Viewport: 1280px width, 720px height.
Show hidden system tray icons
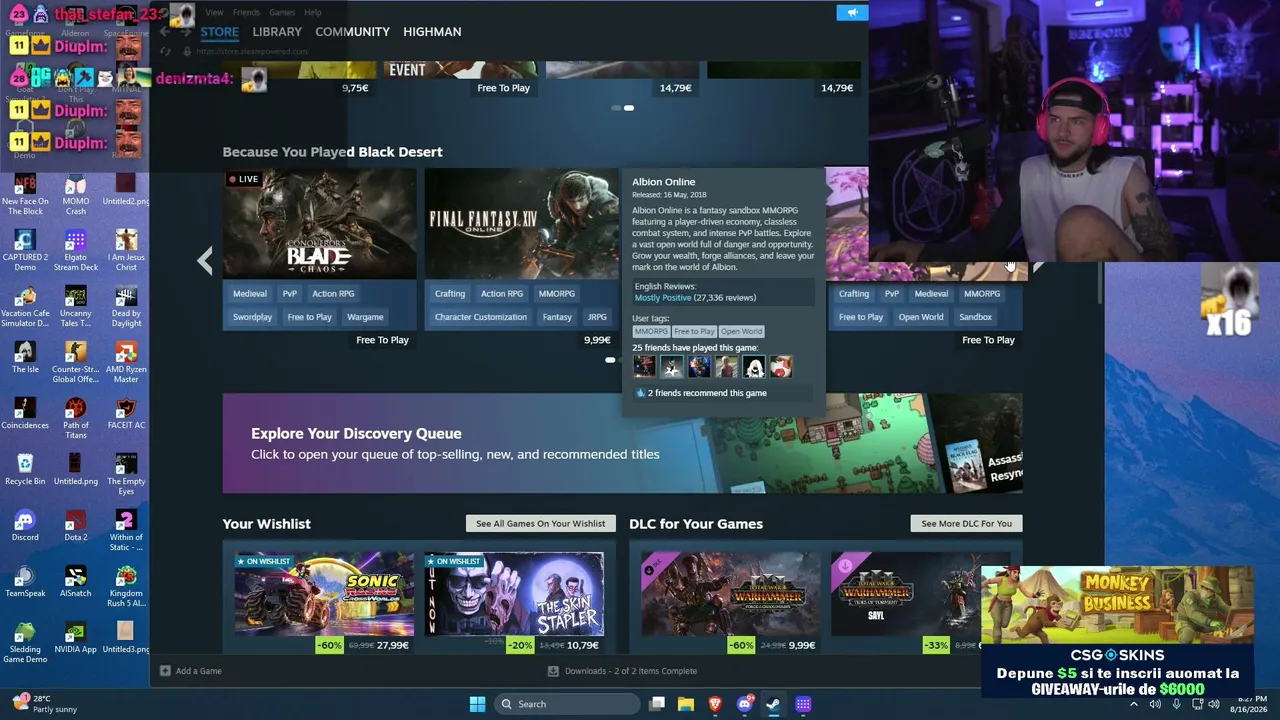(1134, 704)
